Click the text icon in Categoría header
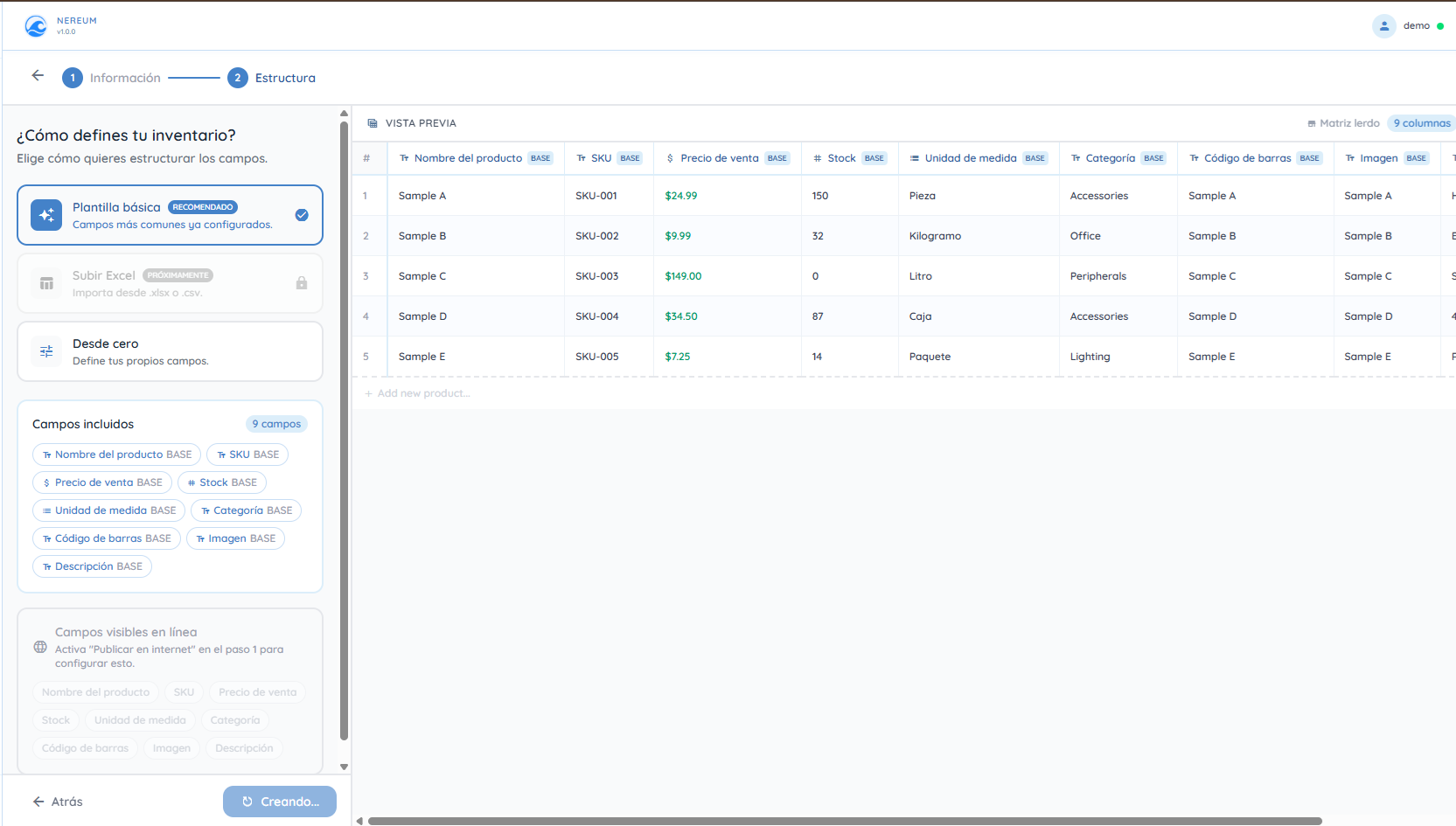This screenshot has height=826, width=1456. (1076, 158)
